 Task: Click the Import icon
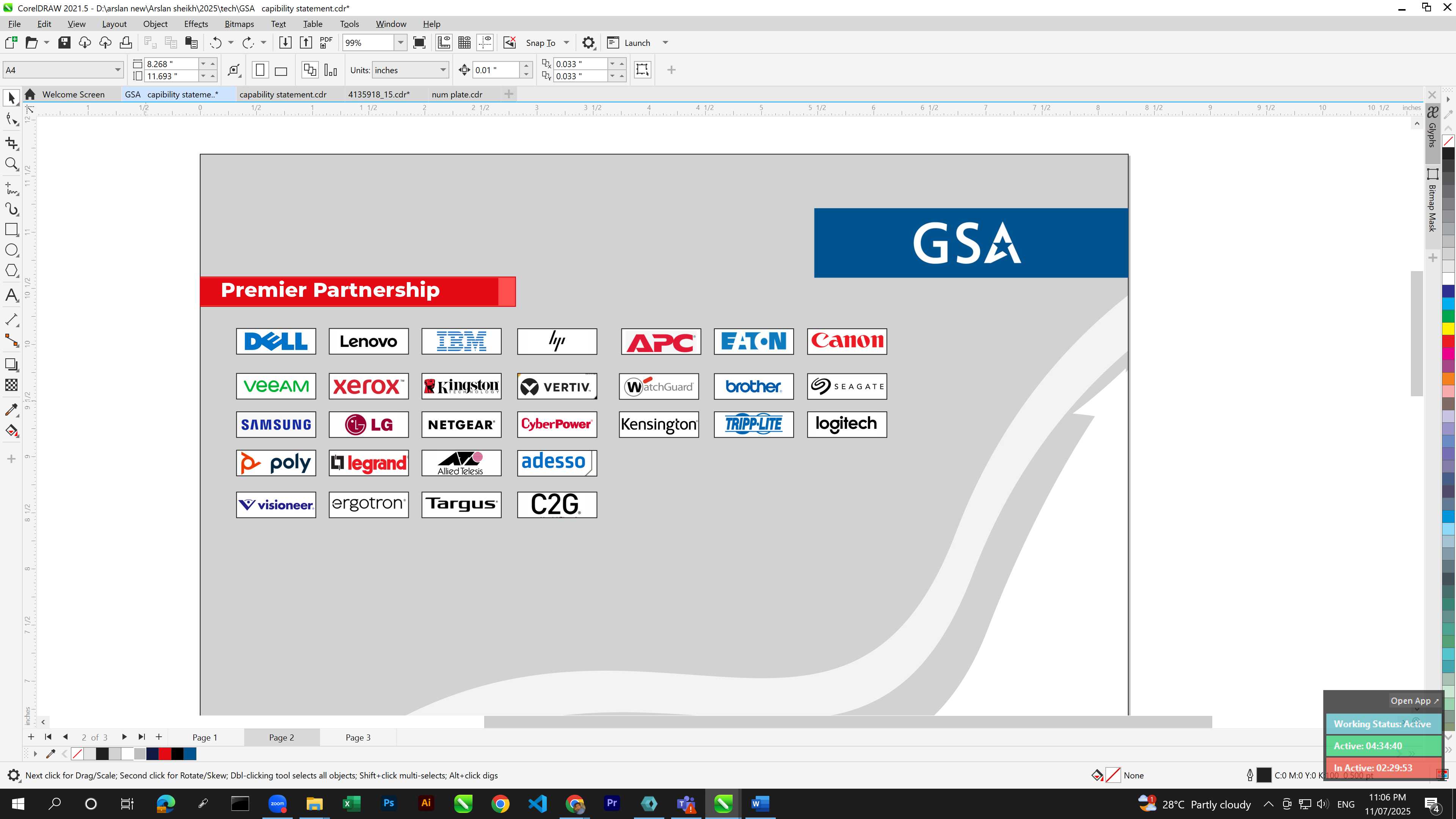[x=286, y=43]
